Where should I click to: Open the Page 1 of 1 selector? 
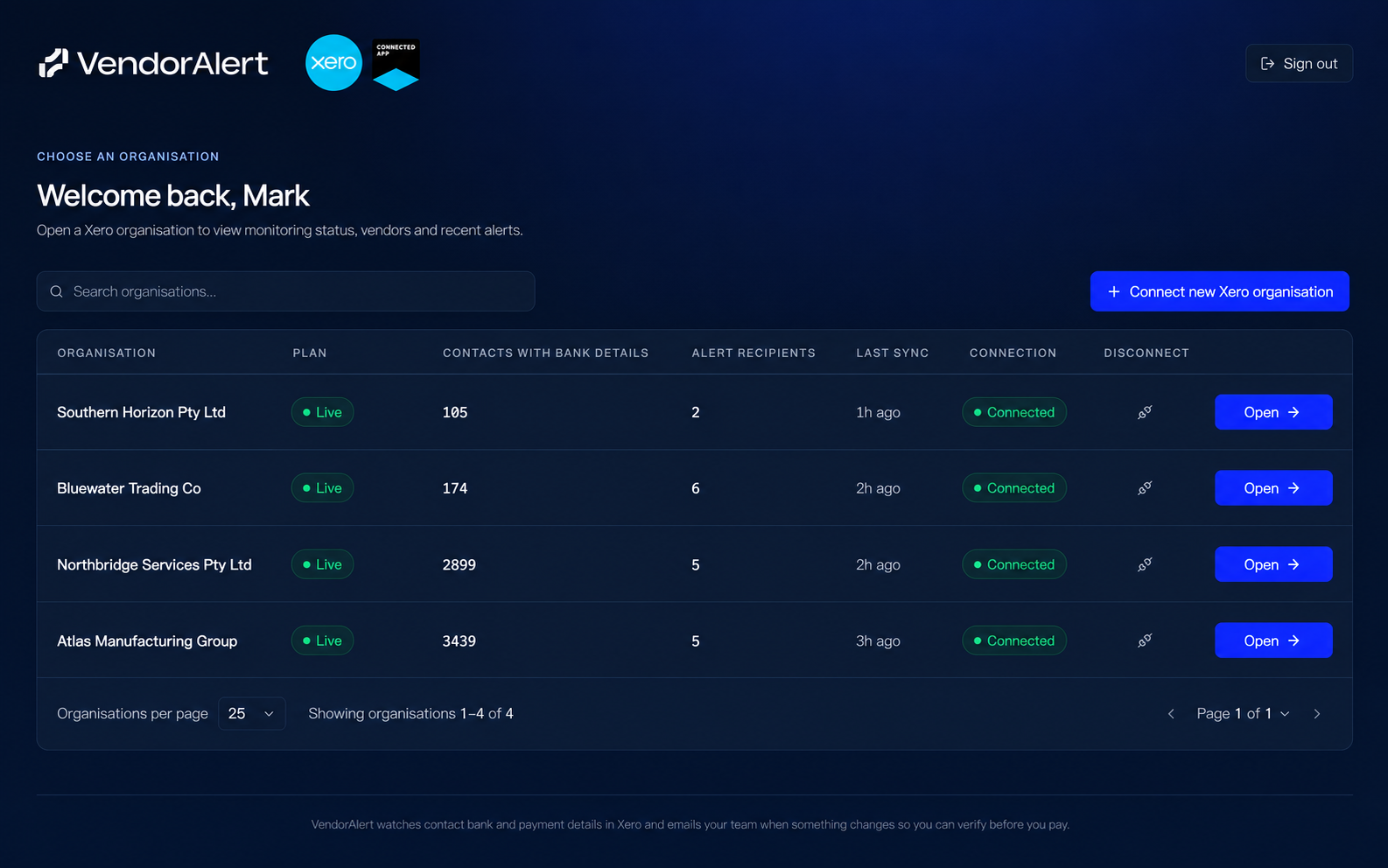(x=1243, y=714)
